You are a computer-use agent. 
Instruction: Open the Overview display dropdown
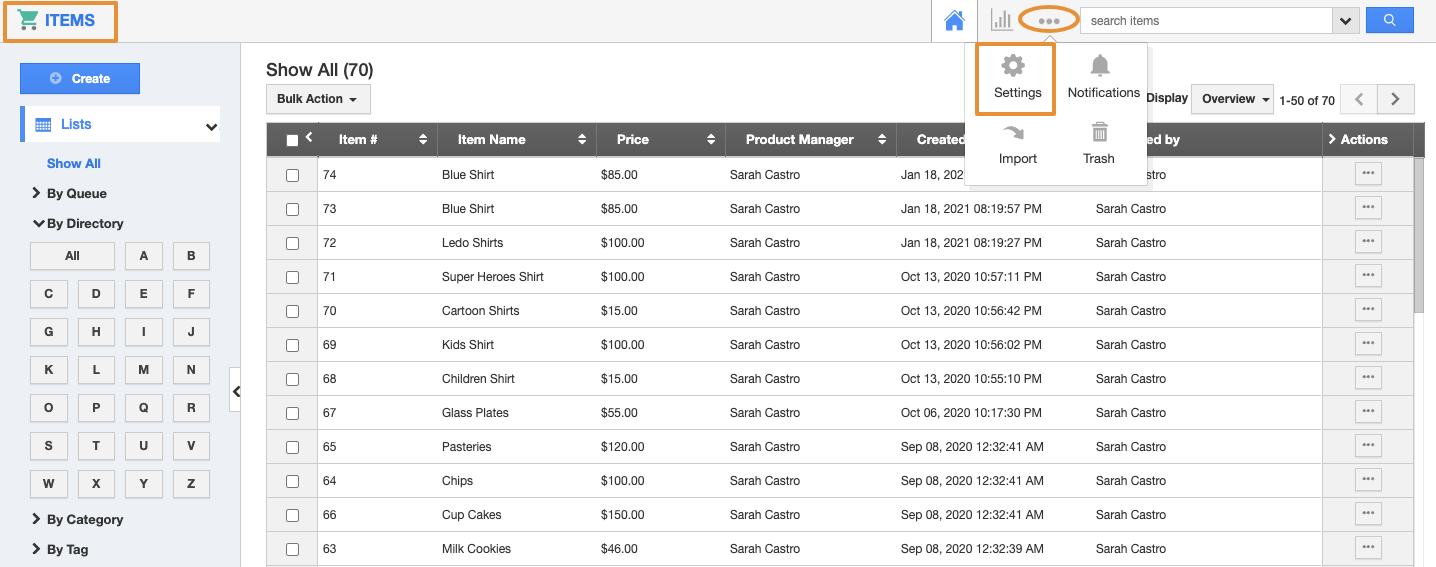1235,99
